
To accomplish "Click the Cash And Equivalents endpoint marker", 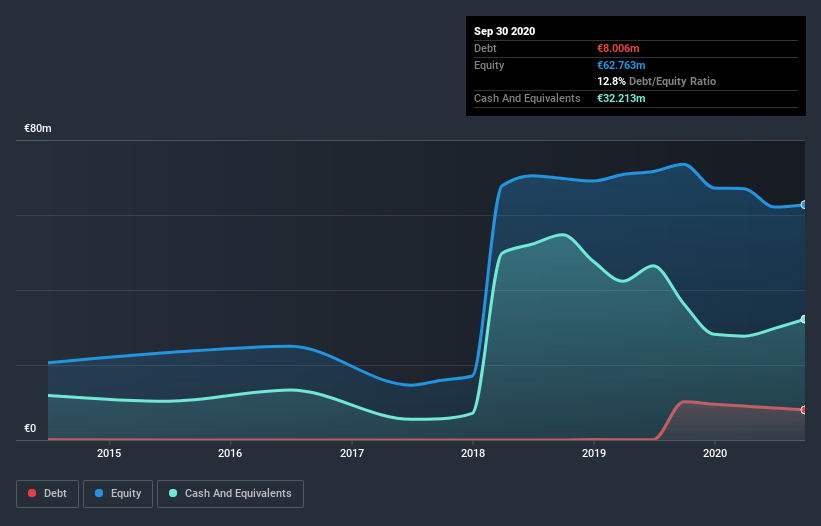I will coord(804,319).
